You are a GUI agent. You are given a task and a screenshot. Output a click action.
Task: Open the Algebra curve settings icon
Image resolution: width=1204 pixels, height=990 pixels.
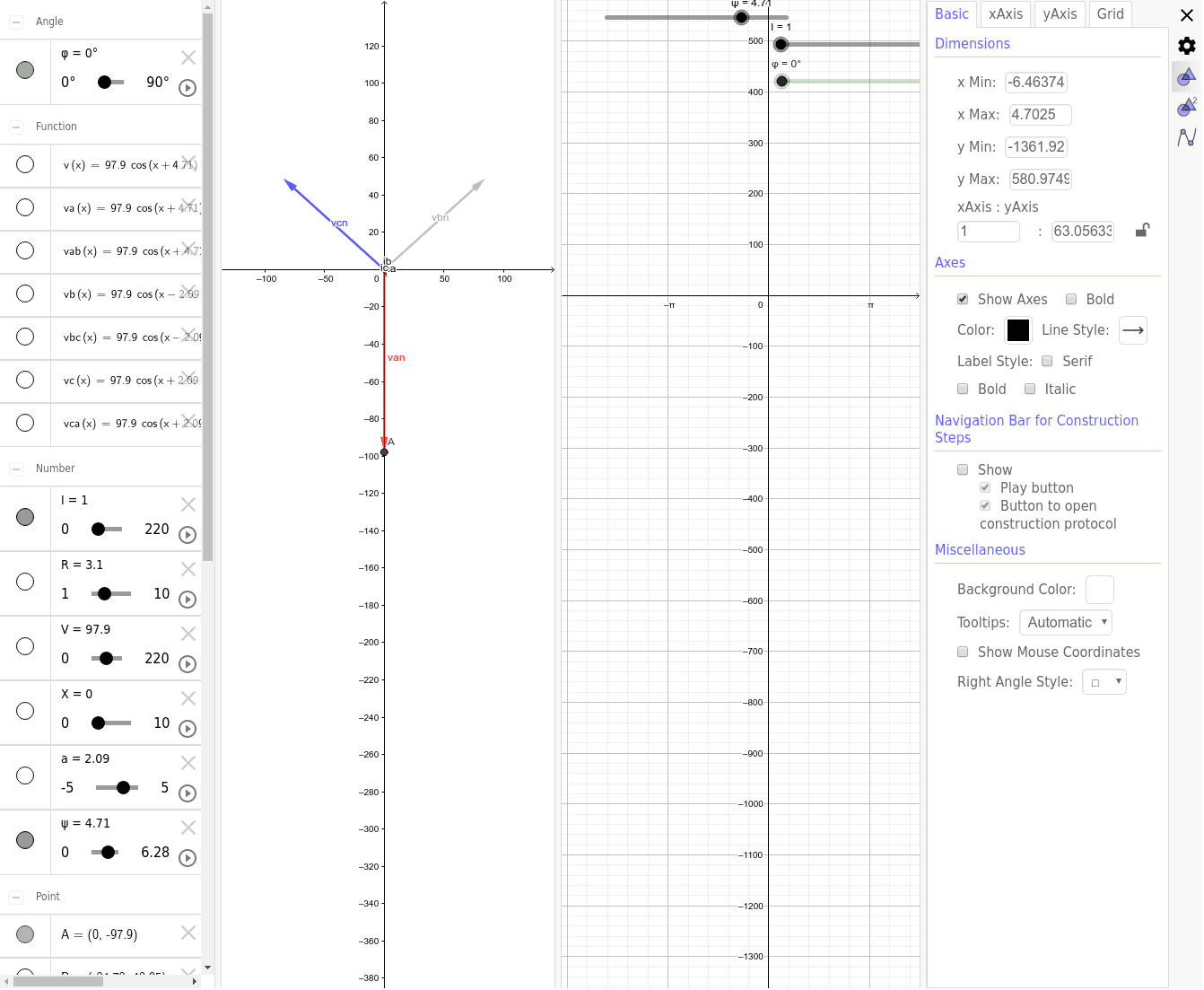click(x=1188, y=136)
